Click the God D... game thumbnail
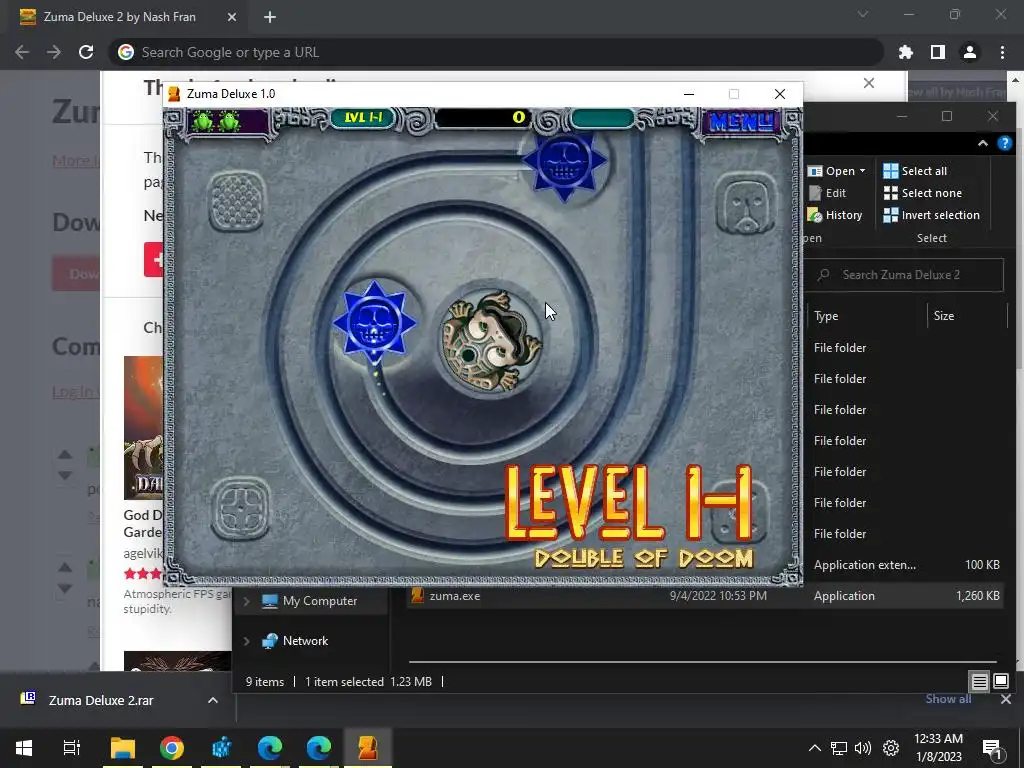1024x768 pixels. (144, 428)
